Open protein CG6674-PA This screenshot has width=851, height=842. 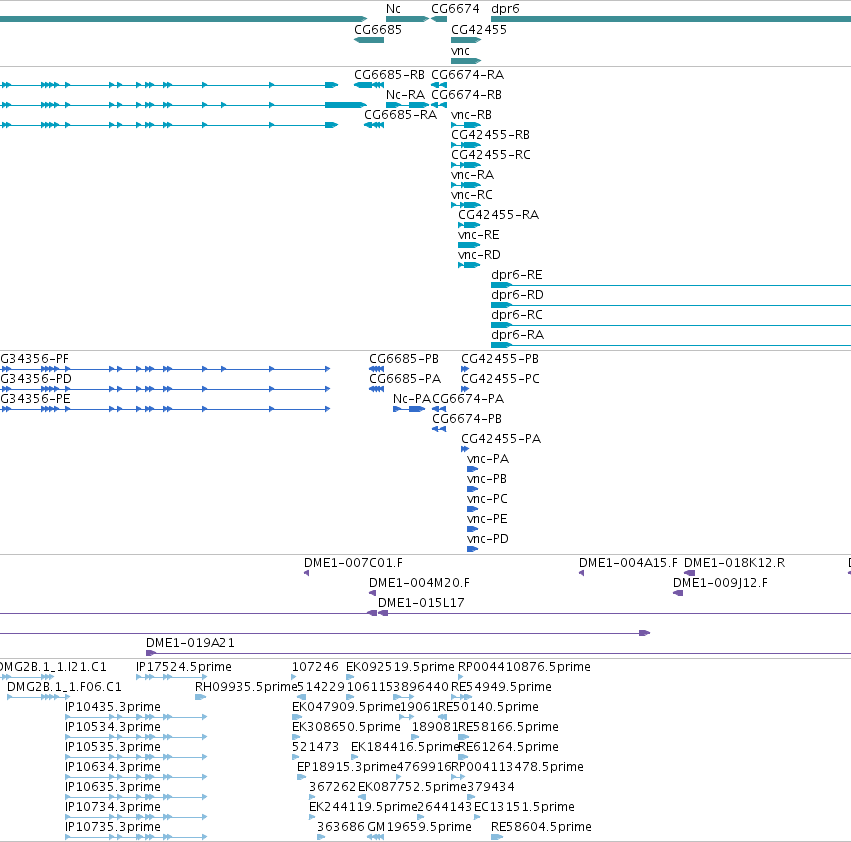tap(468, 398)
